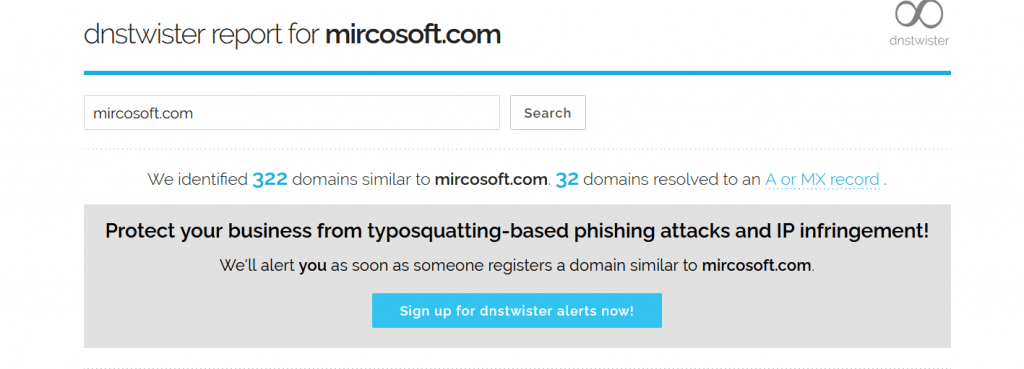Screen dimensions: 1024x369
Task: Click the dnstwister report page heading
Action: click(292, 35)
